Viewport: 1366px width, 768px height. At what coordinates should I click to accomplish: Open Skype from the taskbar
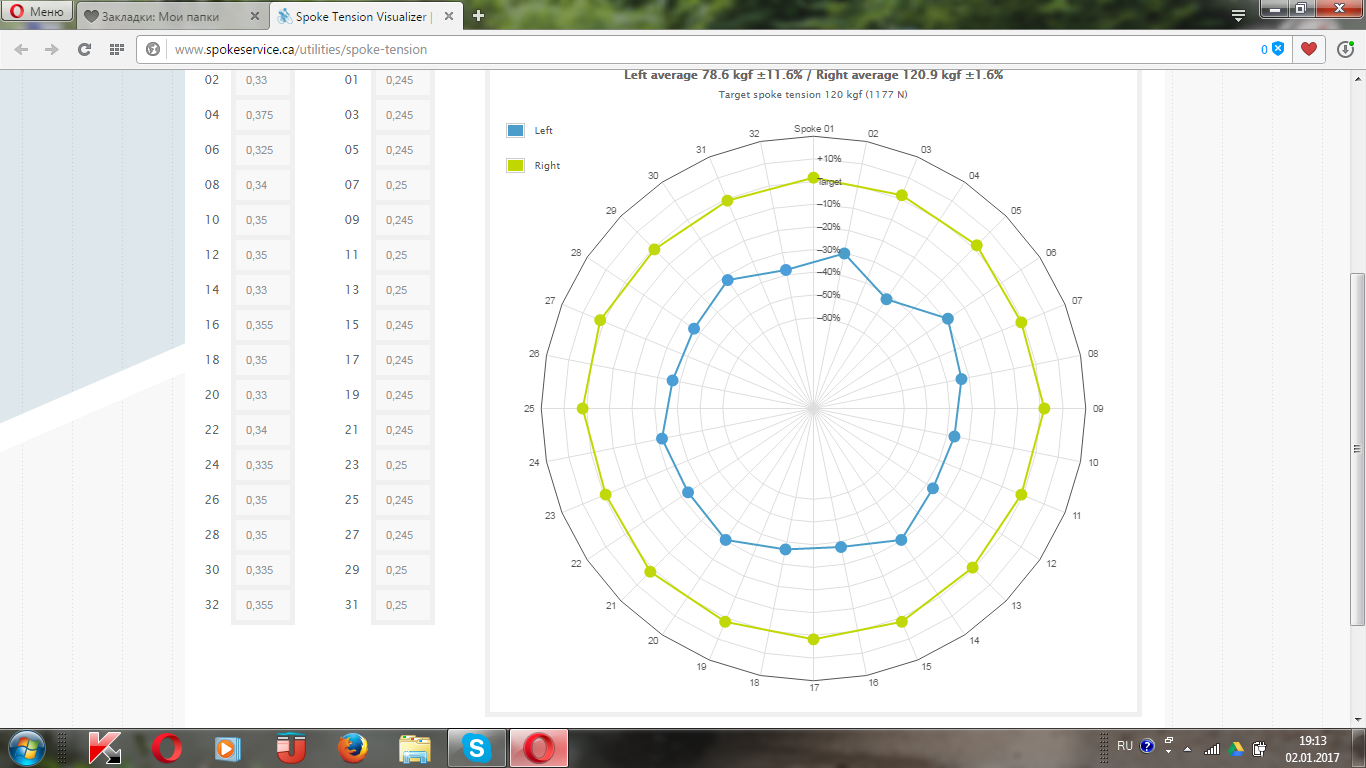pyautogui.click(x=477, y=747)
